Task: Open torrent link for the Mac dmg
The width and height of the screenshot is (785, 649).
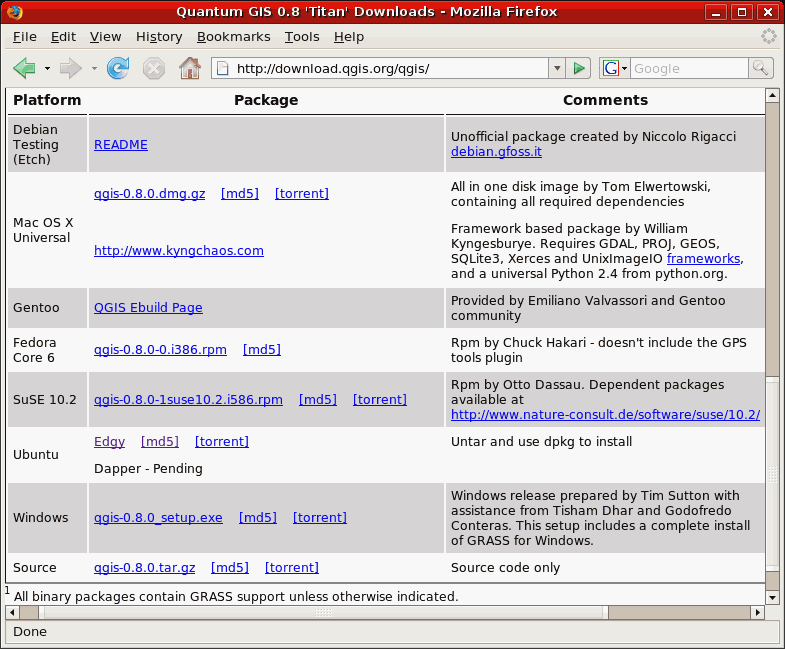Action: point(302,194)
